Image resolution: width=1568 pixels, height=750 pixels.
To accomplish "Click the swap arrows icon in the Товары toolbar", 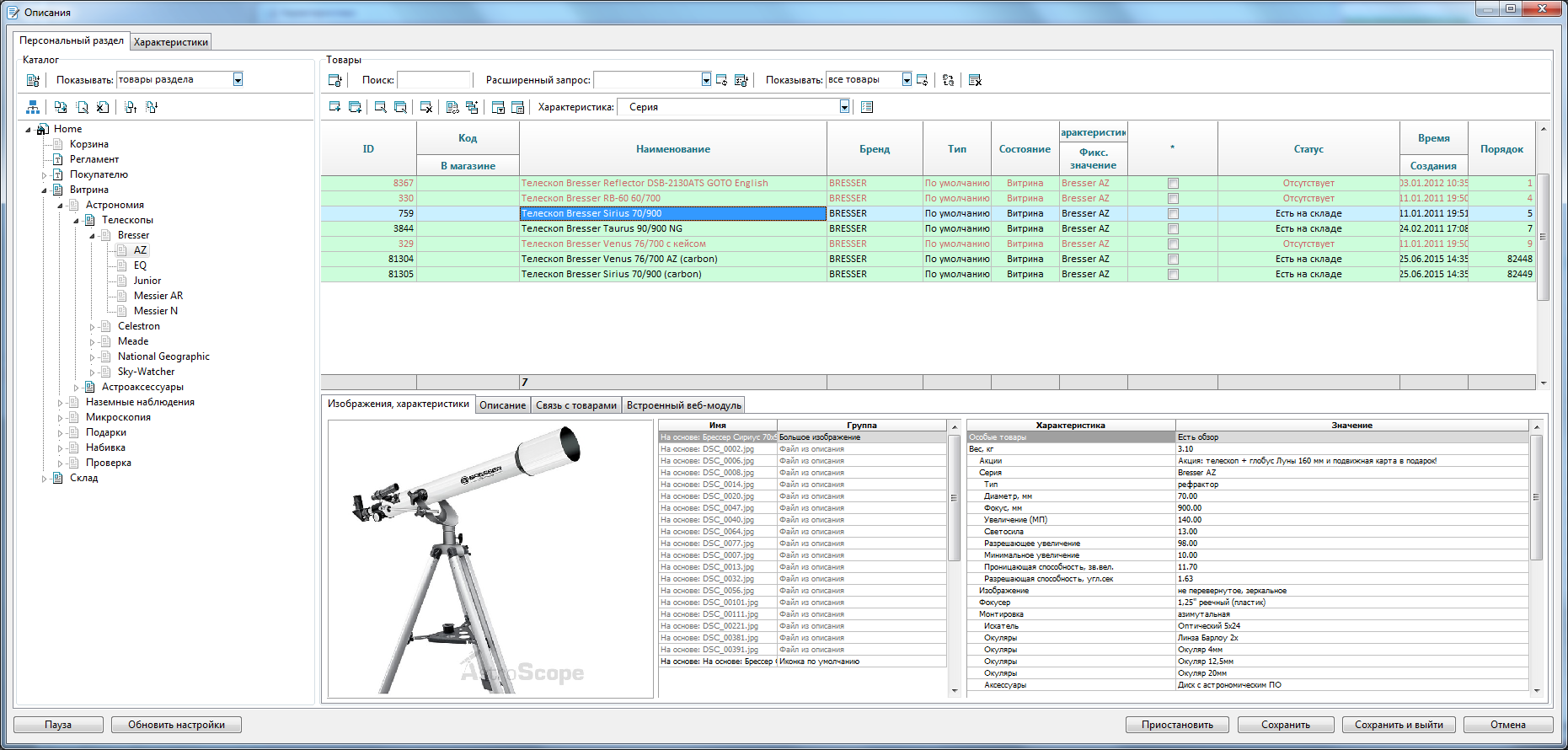I will 949,80.
